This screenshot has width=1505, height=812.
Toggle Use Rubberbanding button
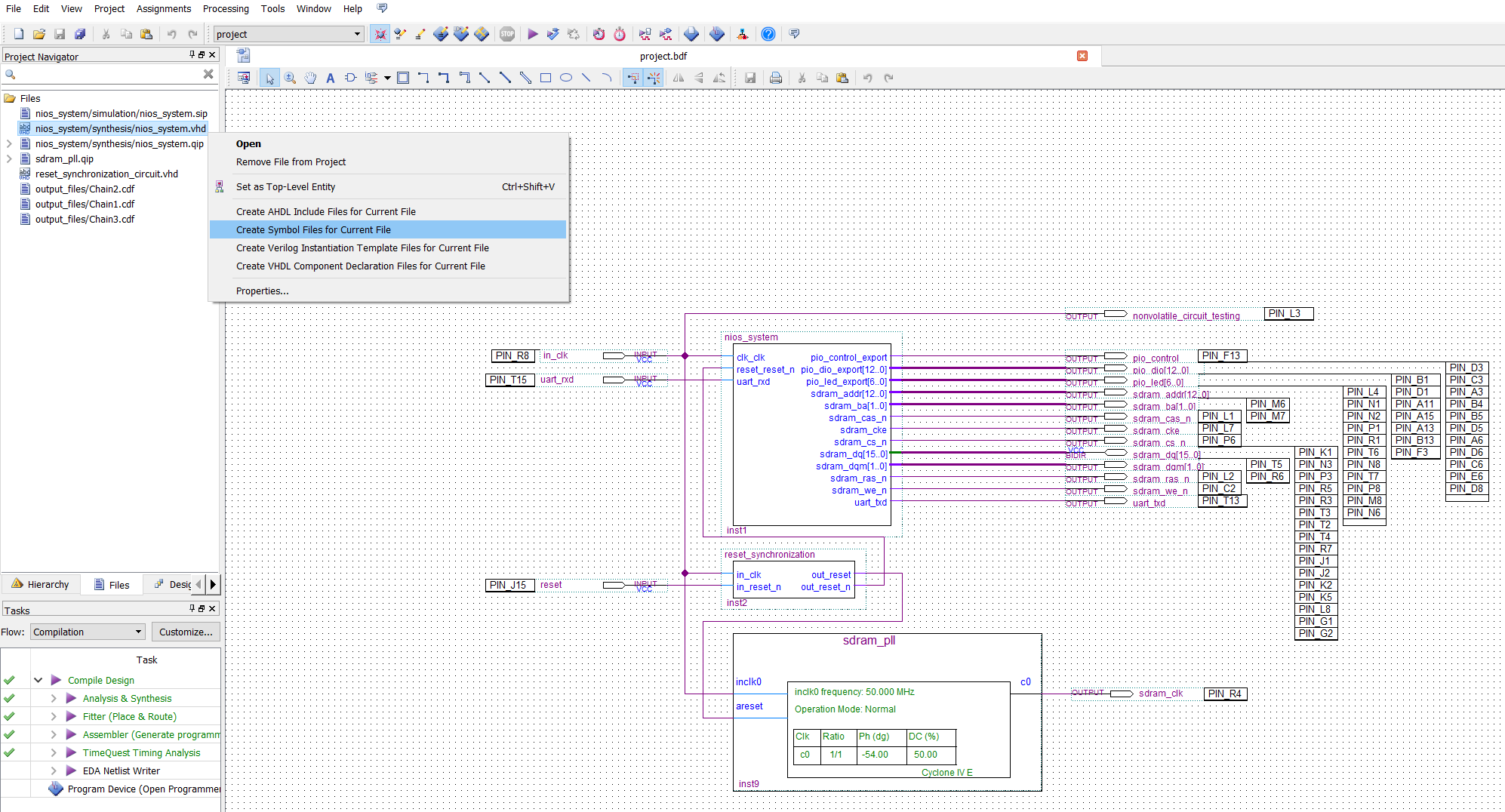tap(632, 78)
